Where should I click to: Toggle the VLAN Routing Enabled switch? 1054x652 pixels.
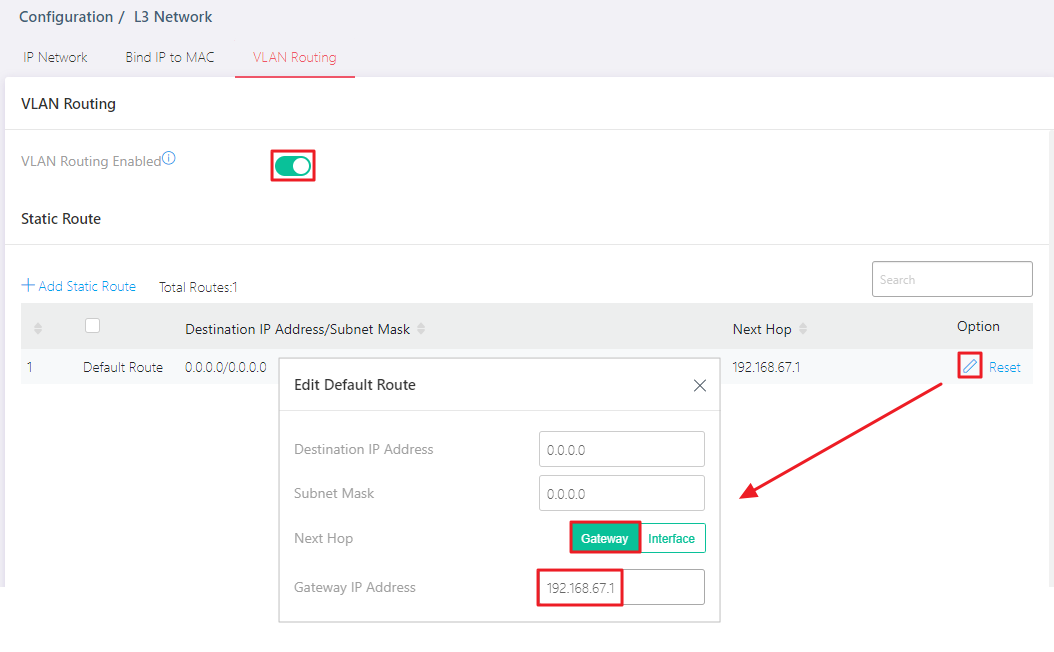point(293,165)
